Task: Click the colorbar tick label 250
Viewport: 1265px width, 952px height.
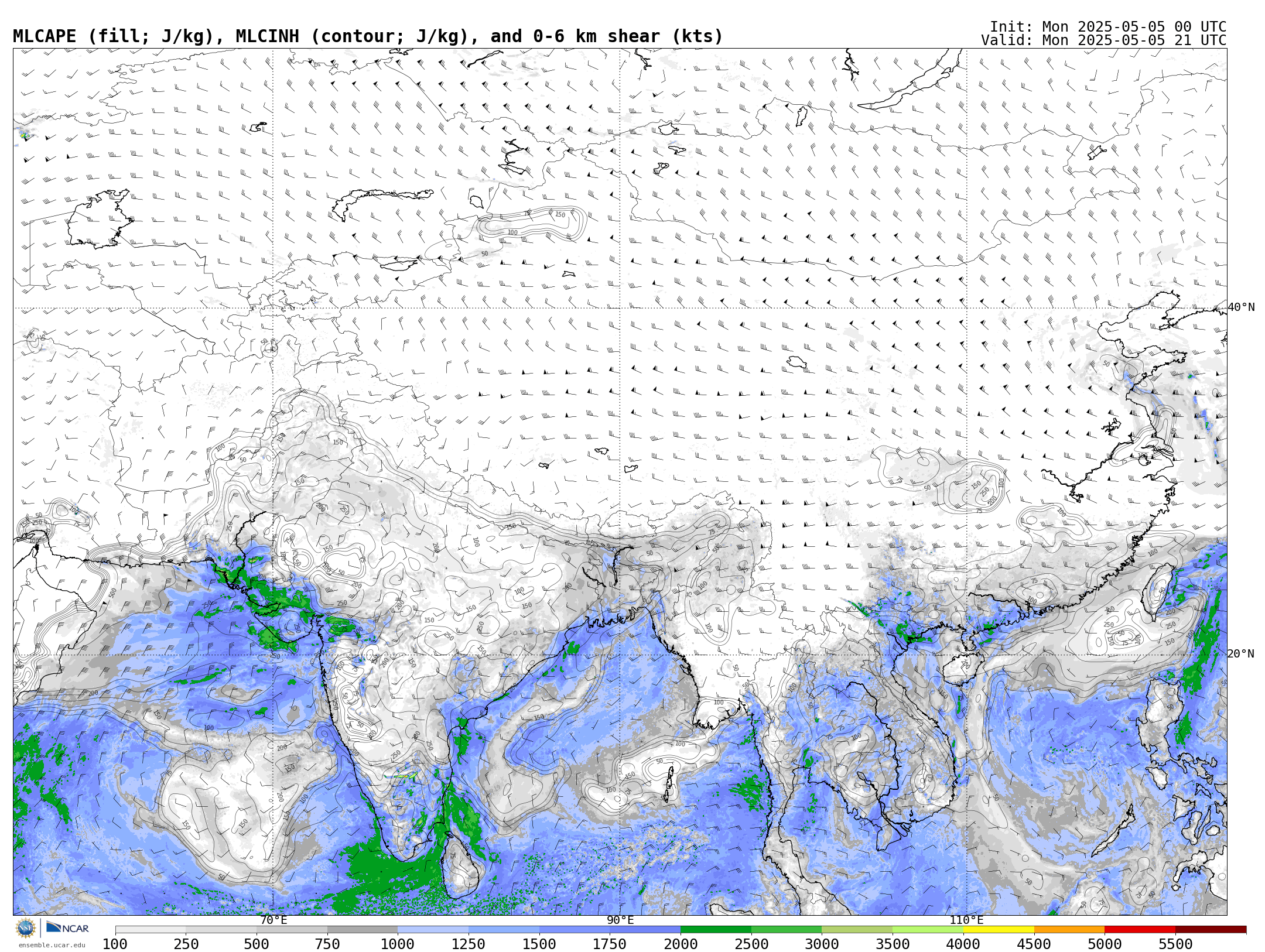Action: coord(186,944)
